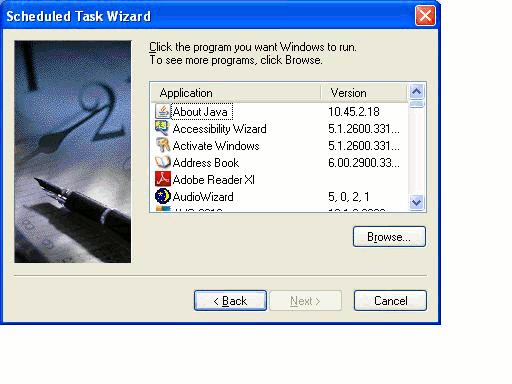Choose Accessibility Wizard in the program list
The height and width of the screenshot is (384, 512).
[219, 129]
